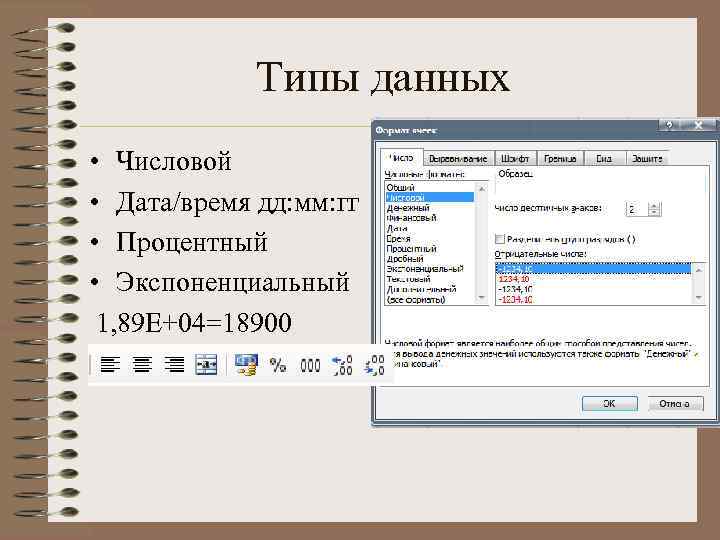Image resolution: width=720 pixels, height=540 pixels.
Task: Switch to the Выравнивание tab
Action: coord(458,159)
